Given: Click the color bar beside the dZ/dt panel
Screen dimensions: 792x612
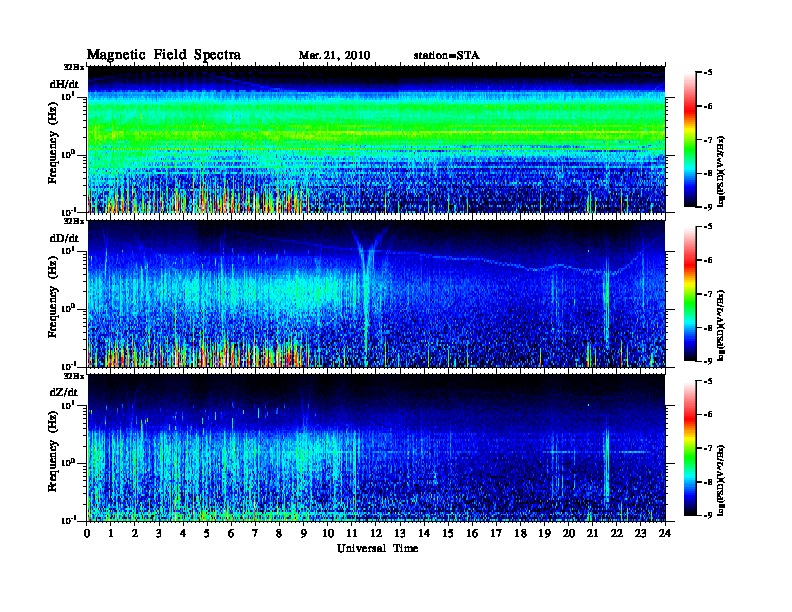Looking at the screenshot, I should coord(689,448).
